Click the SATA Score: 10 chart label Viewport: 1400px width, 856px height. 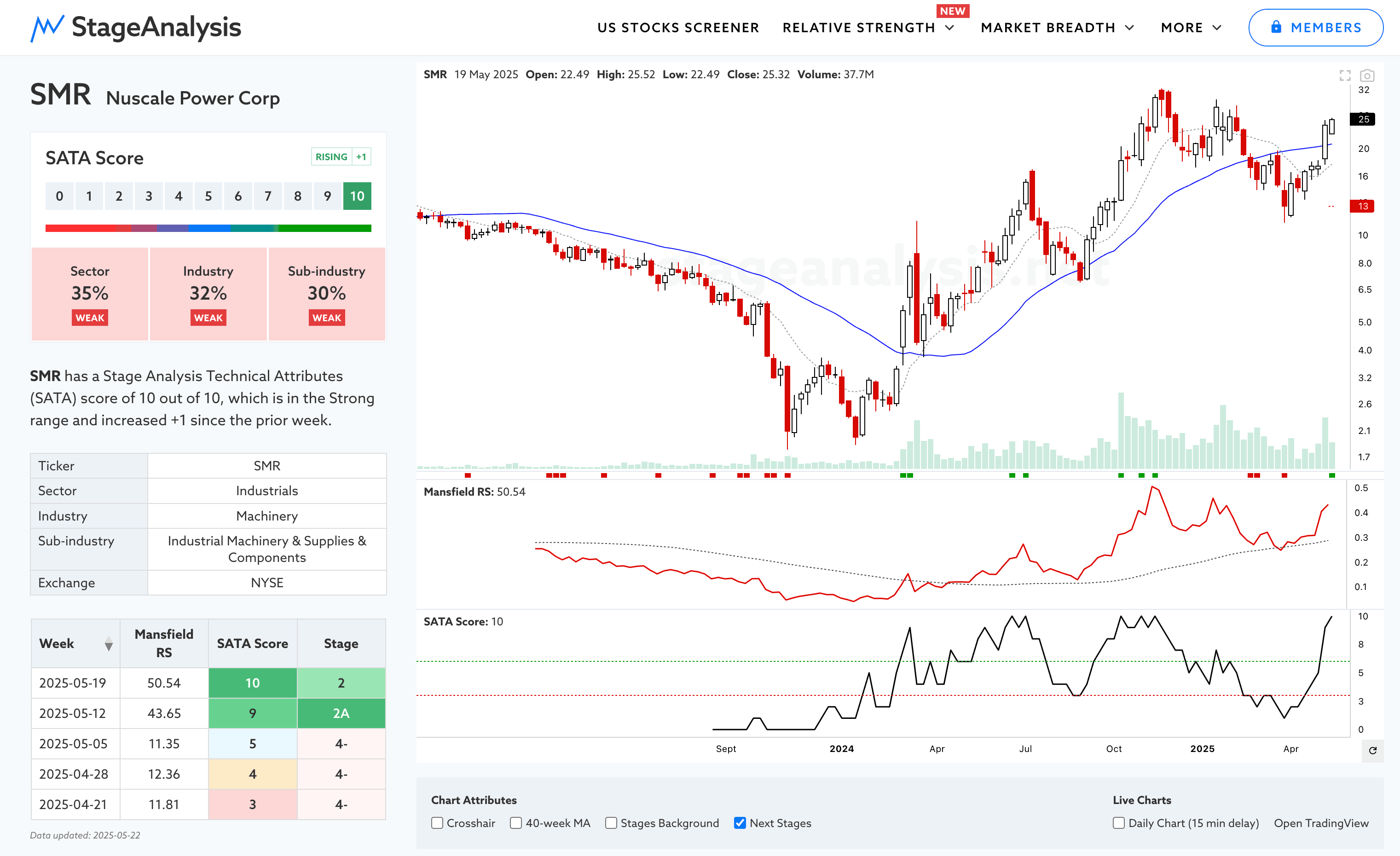coord(463,621)
